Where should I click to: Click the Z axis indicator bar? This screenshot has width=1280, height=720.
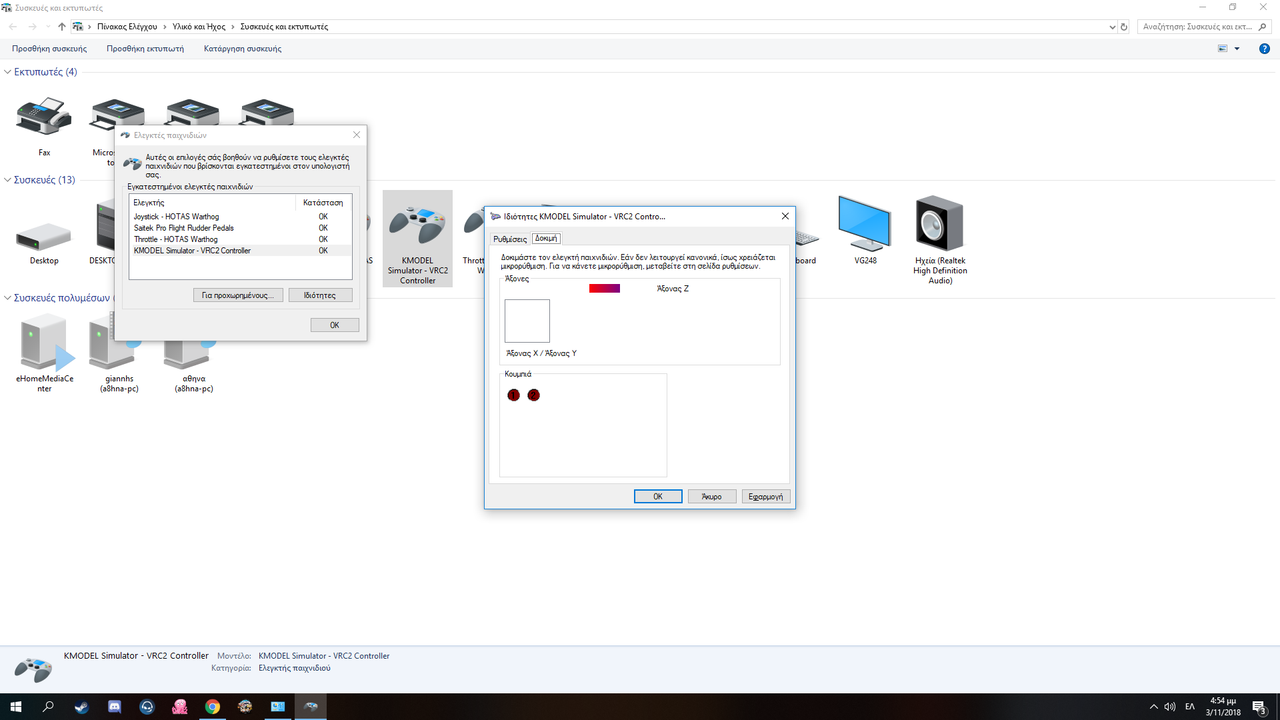click(605, 288)
